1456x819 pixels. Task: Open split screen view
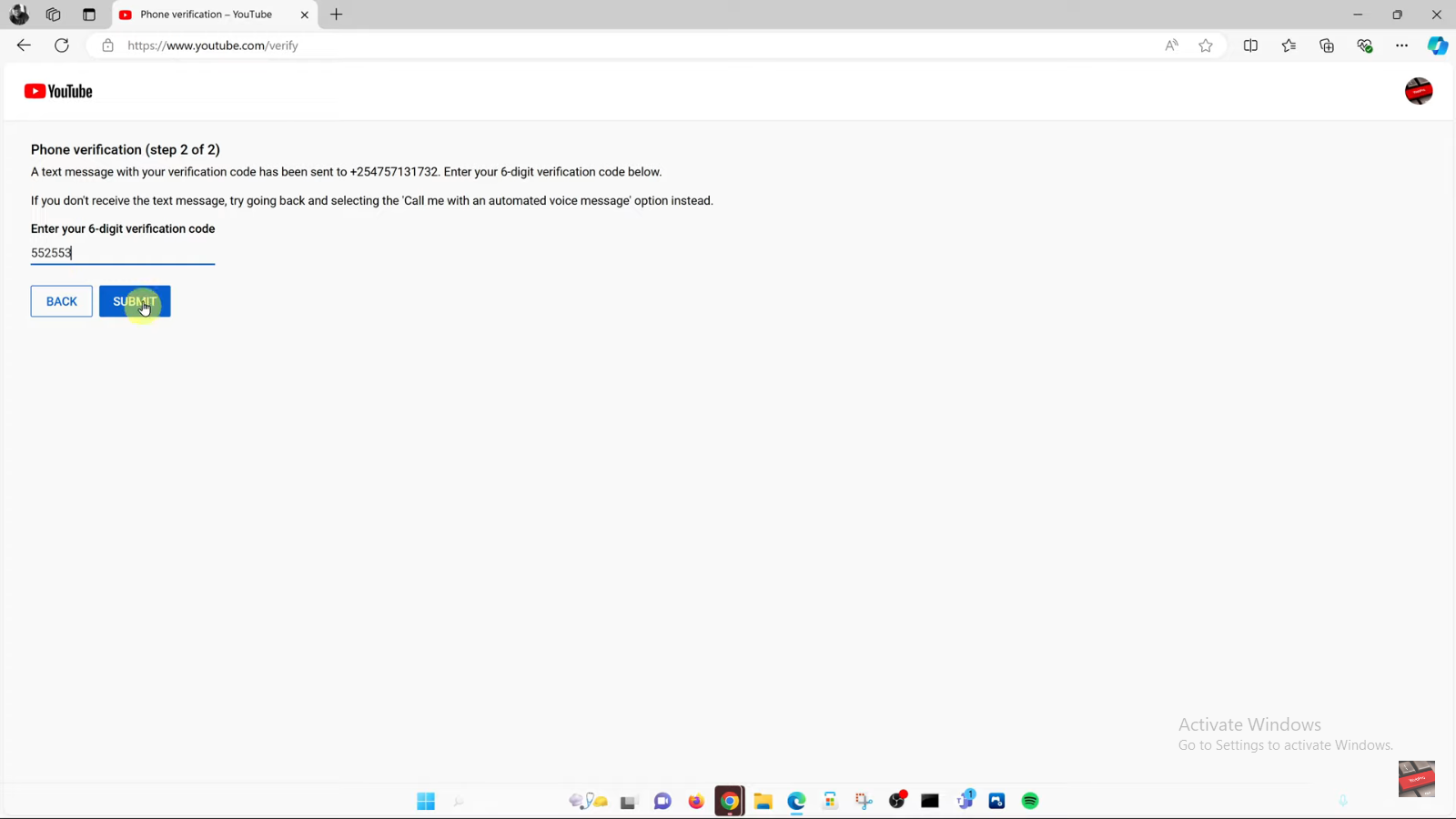(1250, 45)
